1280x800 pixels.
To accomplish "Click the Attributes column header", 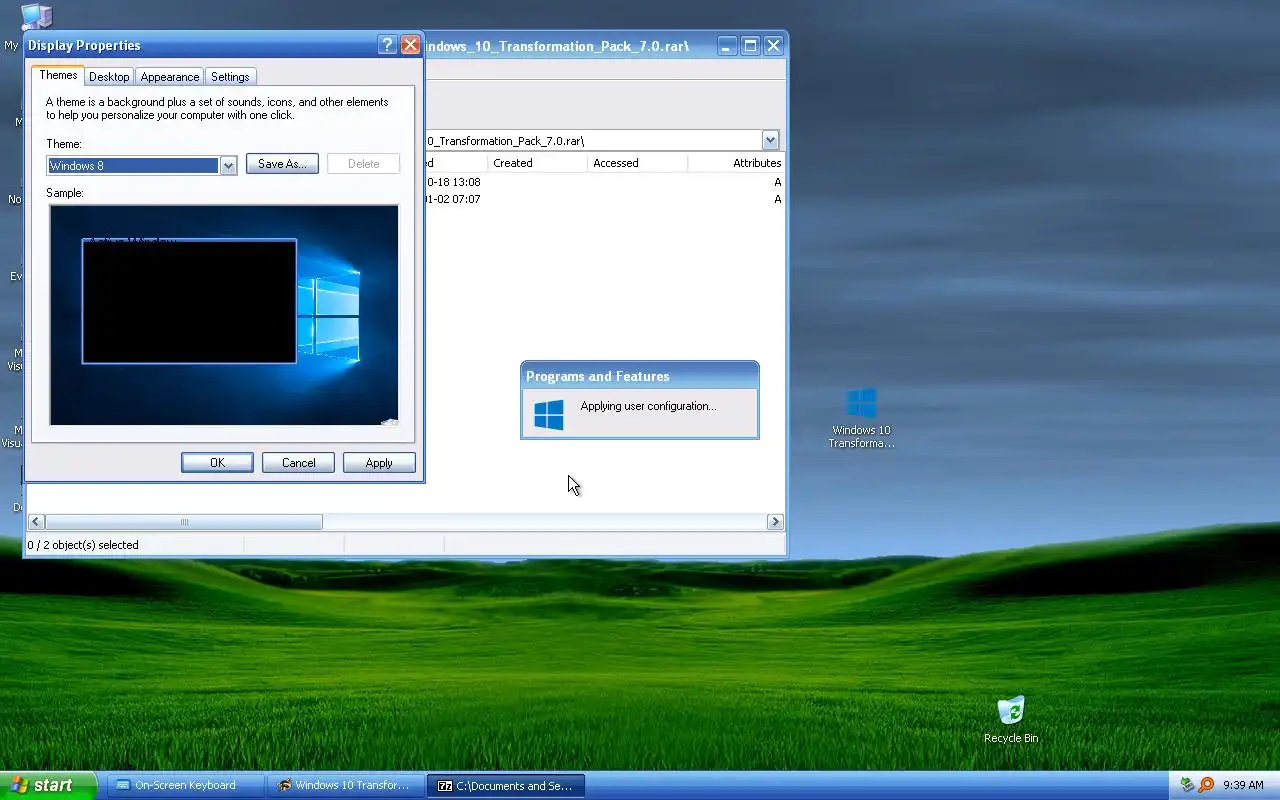I will tap(736, 163).
